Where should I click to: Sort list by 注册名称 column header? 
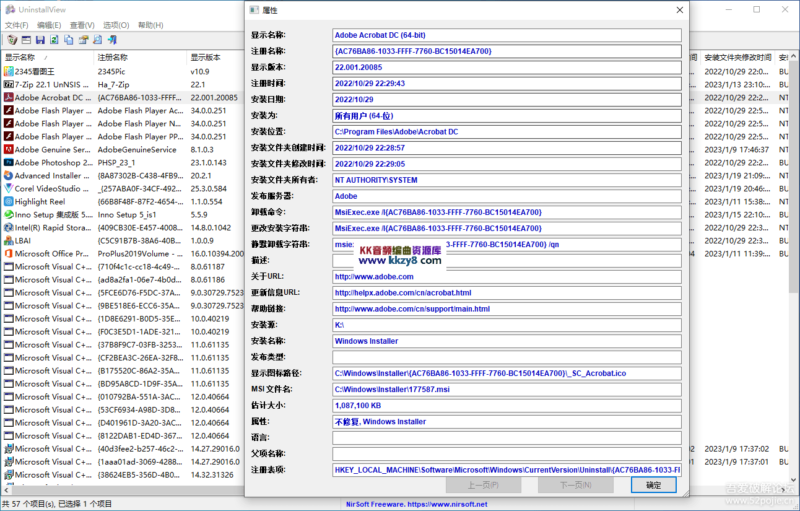(140, 57)
